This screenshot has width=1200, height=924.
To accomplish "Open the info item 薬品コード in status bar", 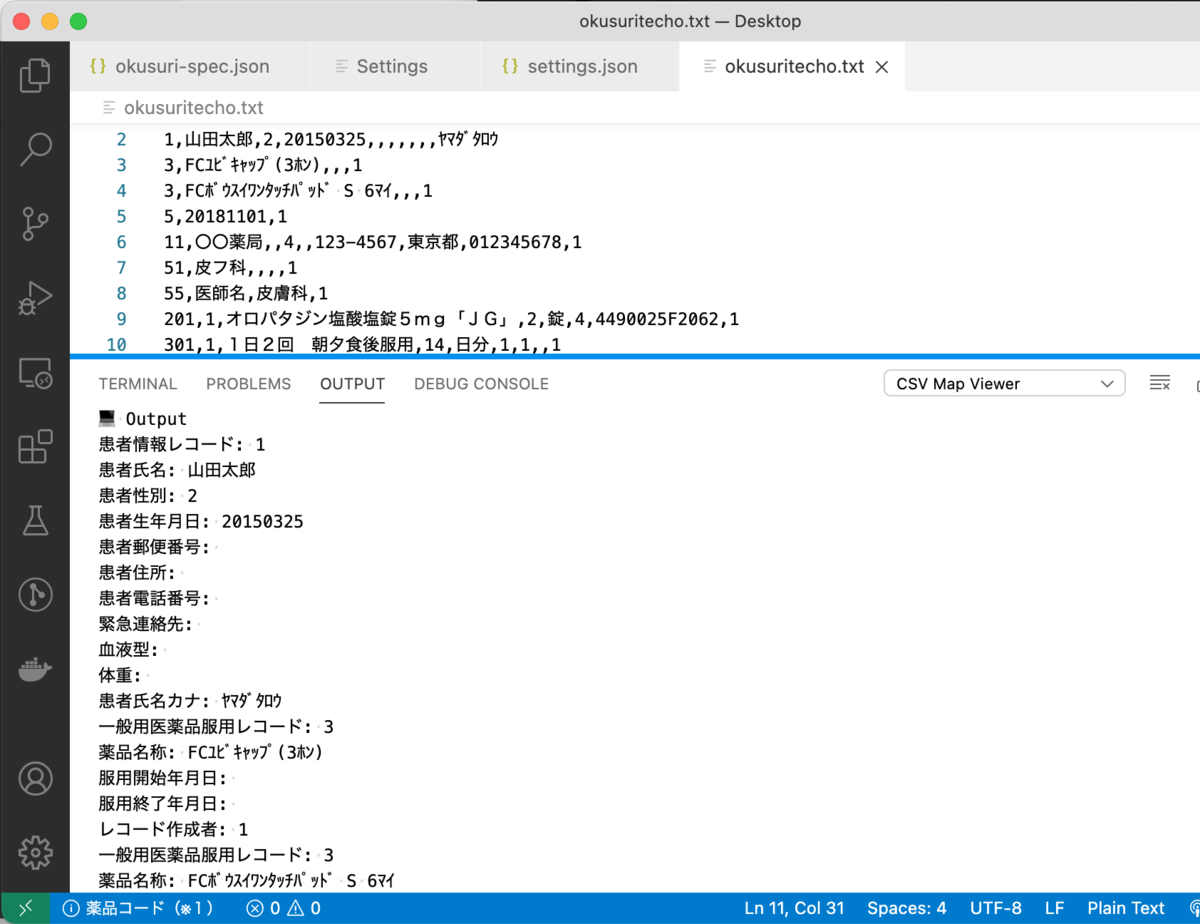I will (137, 908).
